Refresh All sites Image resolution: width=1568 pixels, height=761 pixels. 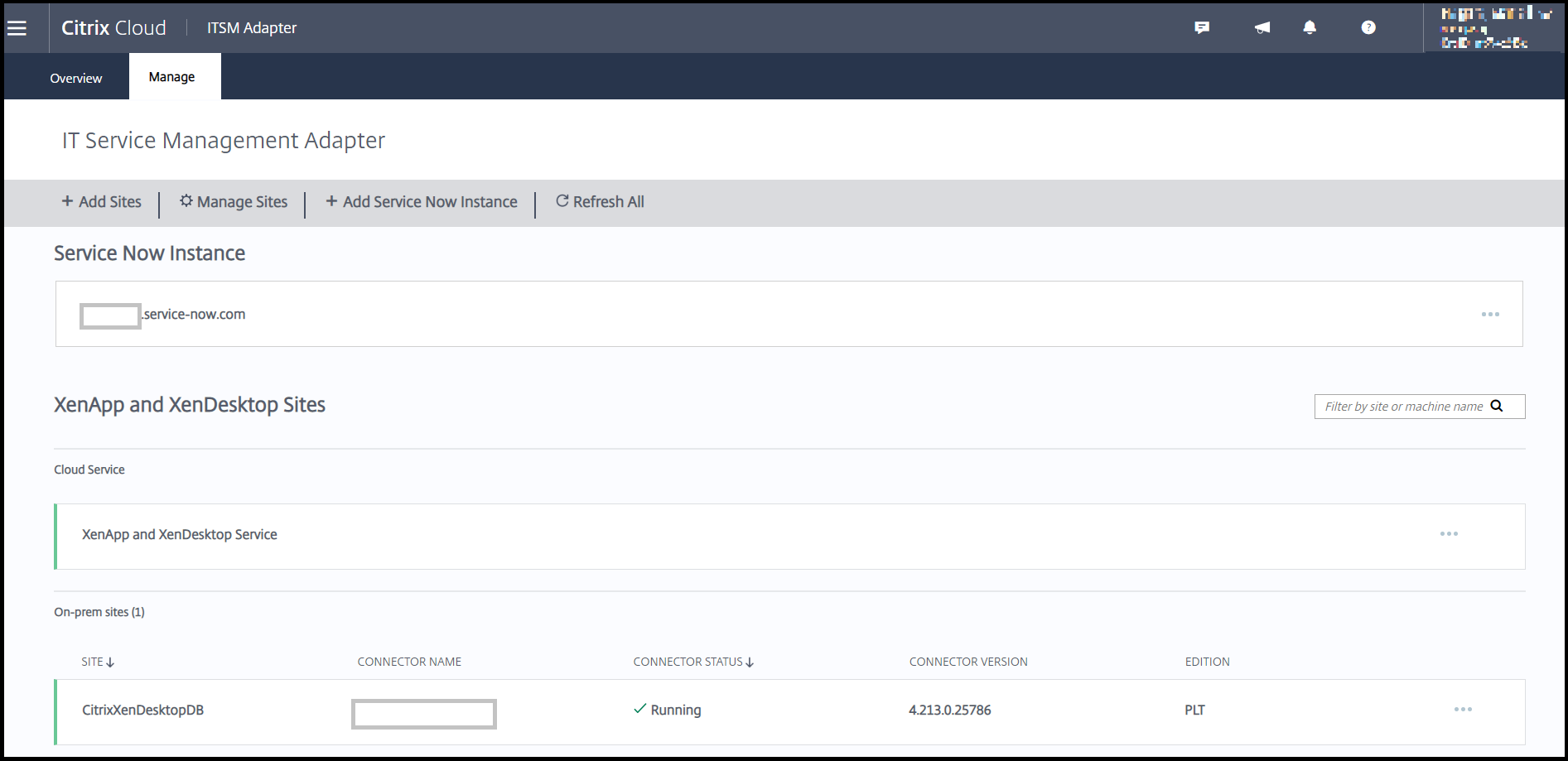600,202
